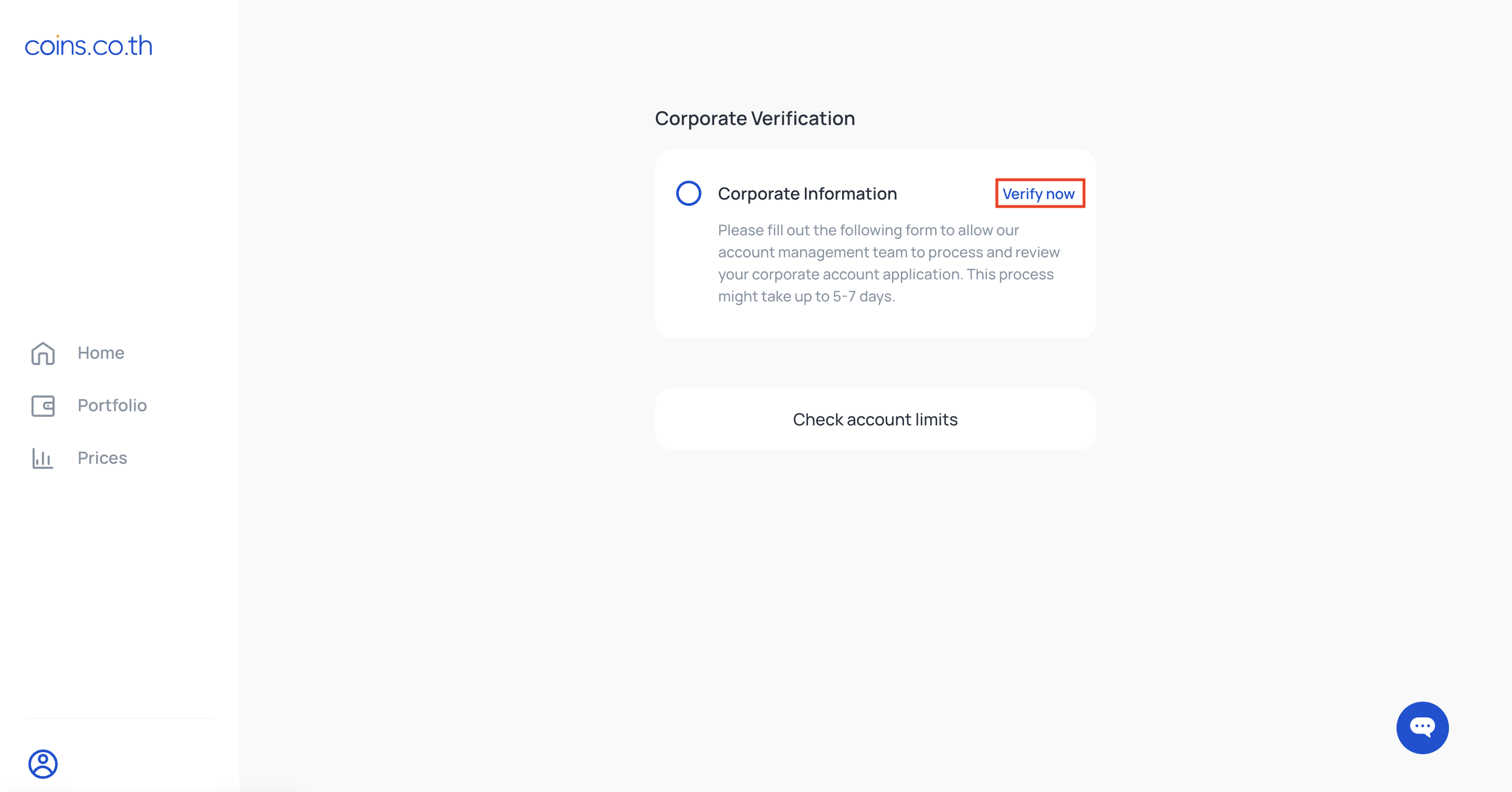
Task: Click the Corporate Verification heading
Action: [x=755, y=119]
